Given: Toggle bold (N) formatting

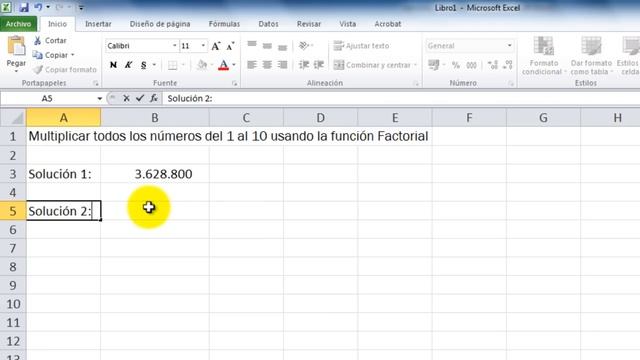Looking at the screenshot, I should [x=113, y=65].
